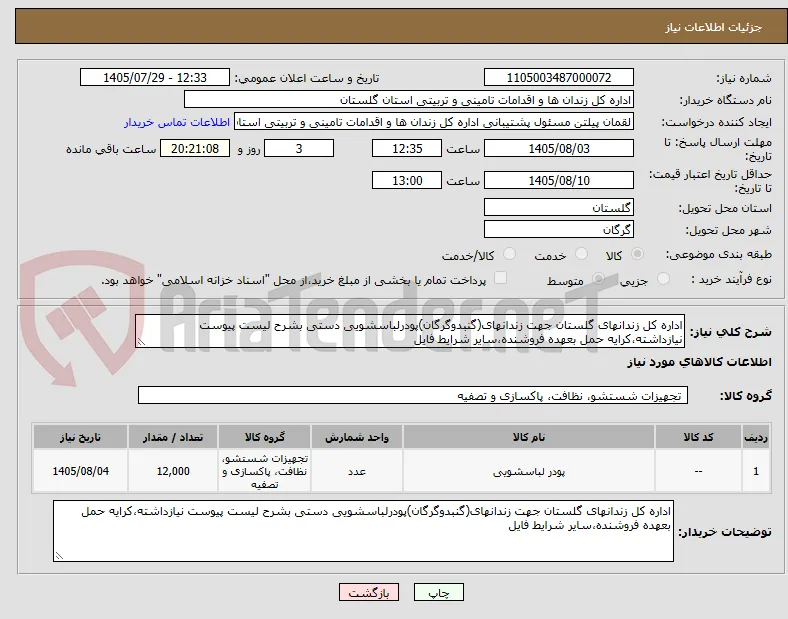788x619 pixels.
Task: Select the کالا/خدمت radio button
Action: pos(510,254)
